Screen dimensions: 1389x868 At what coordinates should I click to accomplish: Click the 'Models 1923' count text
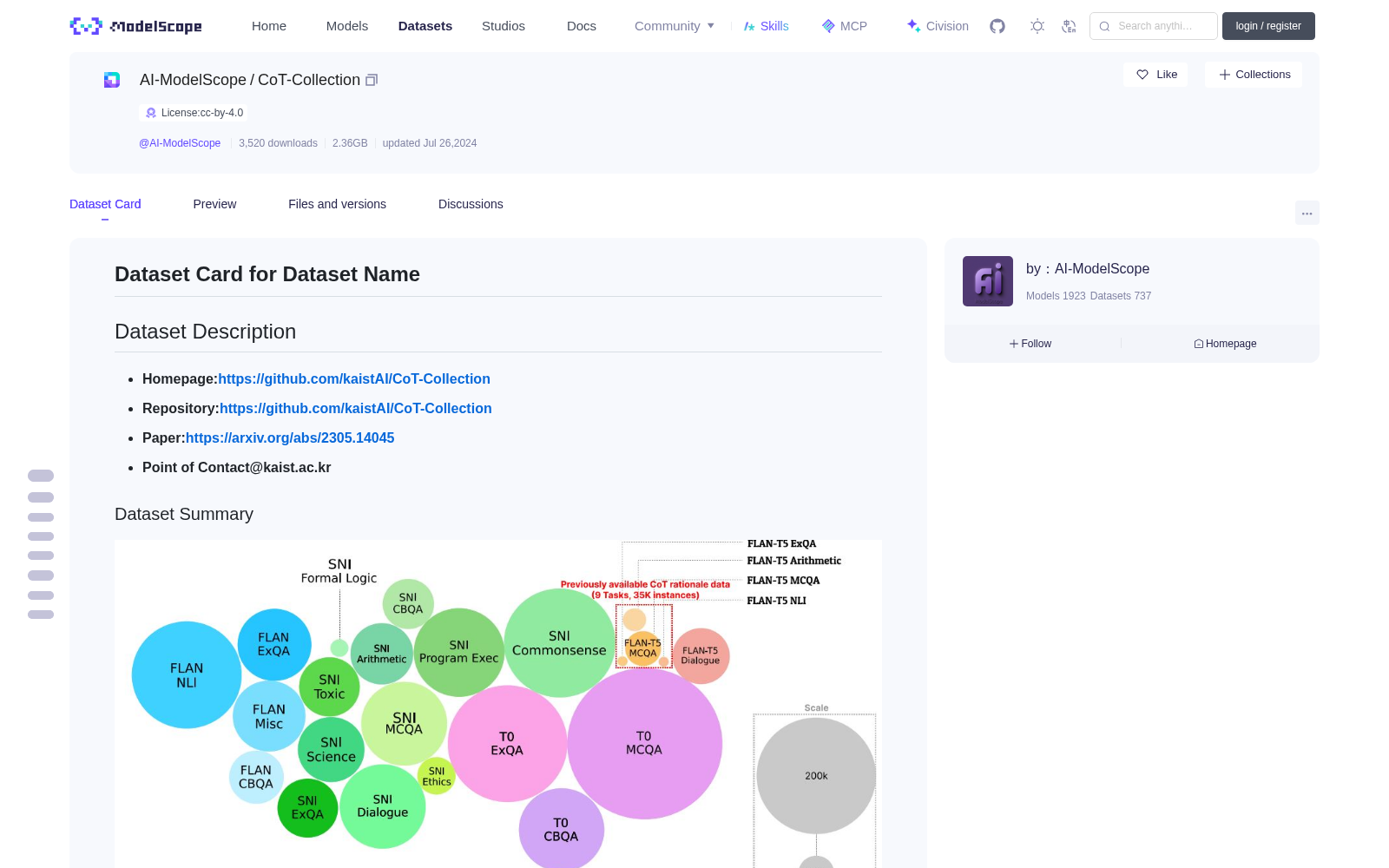(x=1056, y=296)
